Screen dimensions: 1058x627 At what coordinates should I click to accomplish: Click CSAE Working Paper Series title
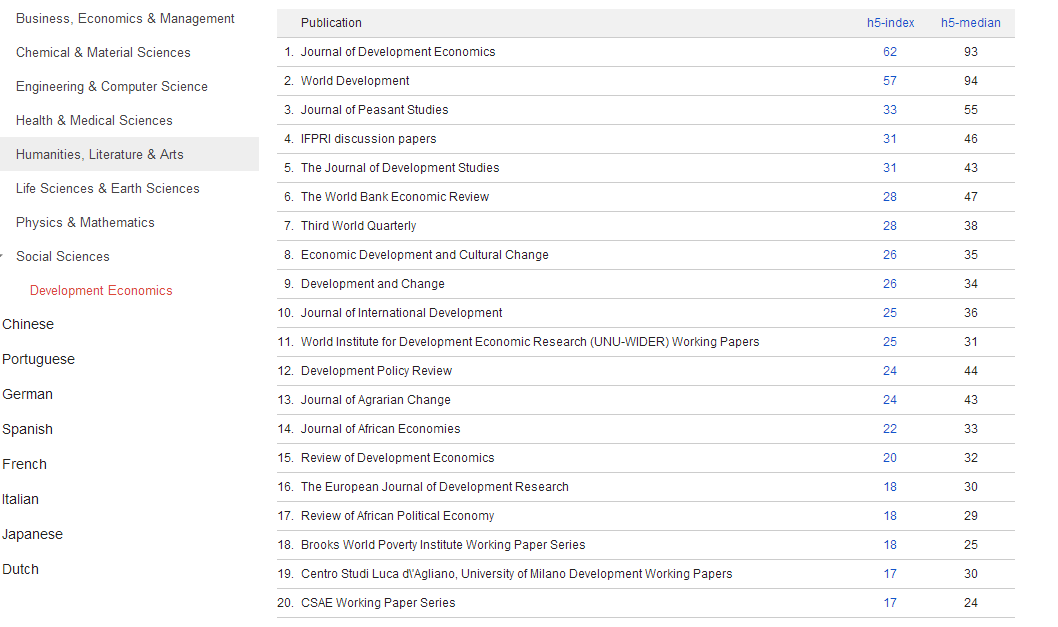tap(378, 603)
